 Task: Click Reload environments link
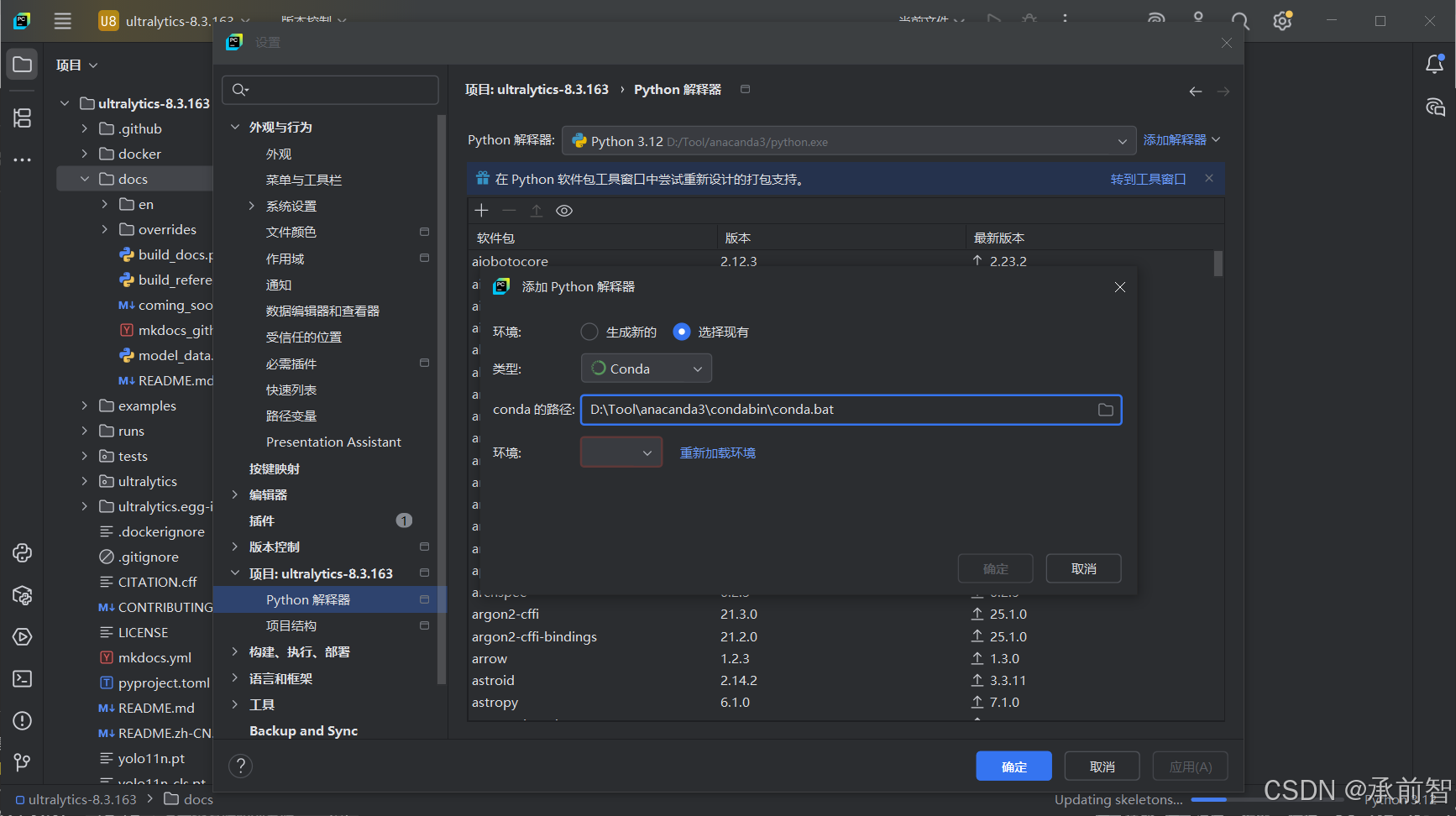[717, 452]
